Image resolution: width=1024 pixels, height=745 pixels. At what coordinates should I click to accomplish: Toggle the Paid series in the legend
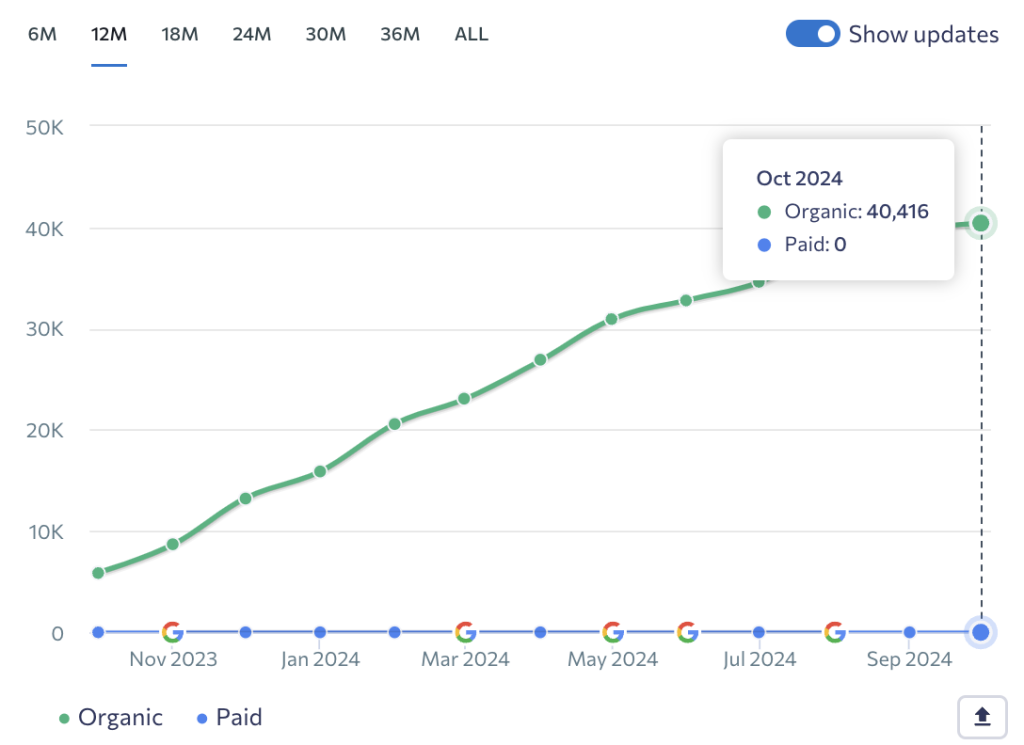229,717
